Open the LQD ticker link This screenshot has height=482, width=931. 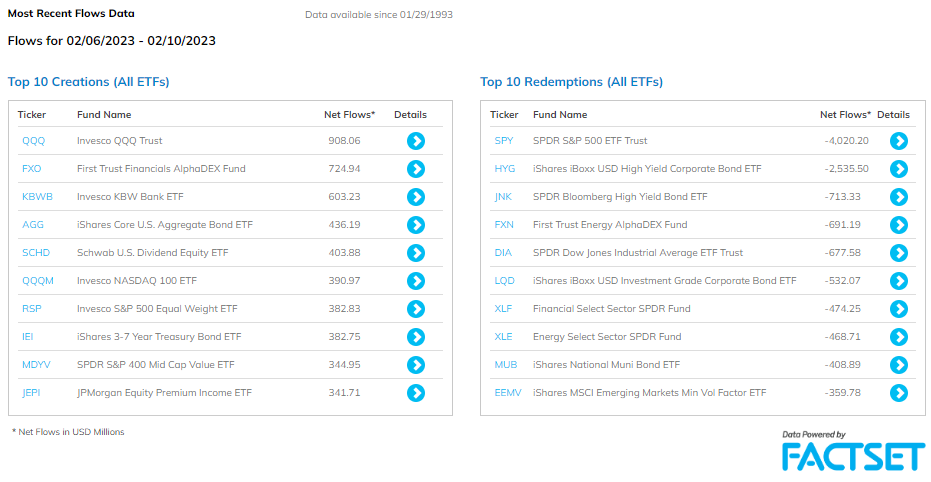[505, 281]
